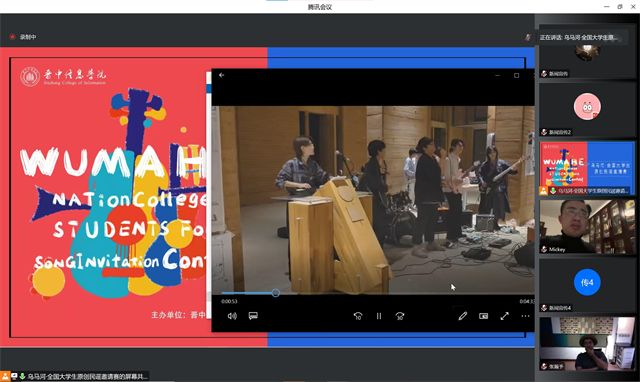Image resolution: width=640 pixels, height=382 pixels.
Task: Select the Mickey participant video tile
Action: pos(587,227)
